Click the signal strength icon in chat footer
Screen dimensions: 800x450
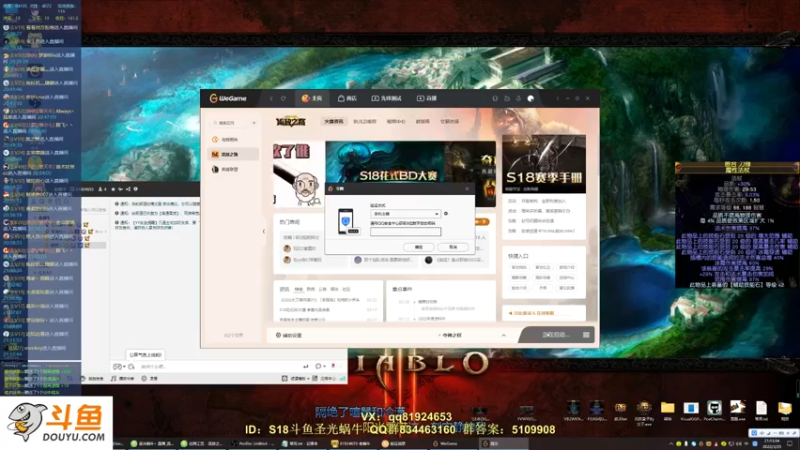342,379
